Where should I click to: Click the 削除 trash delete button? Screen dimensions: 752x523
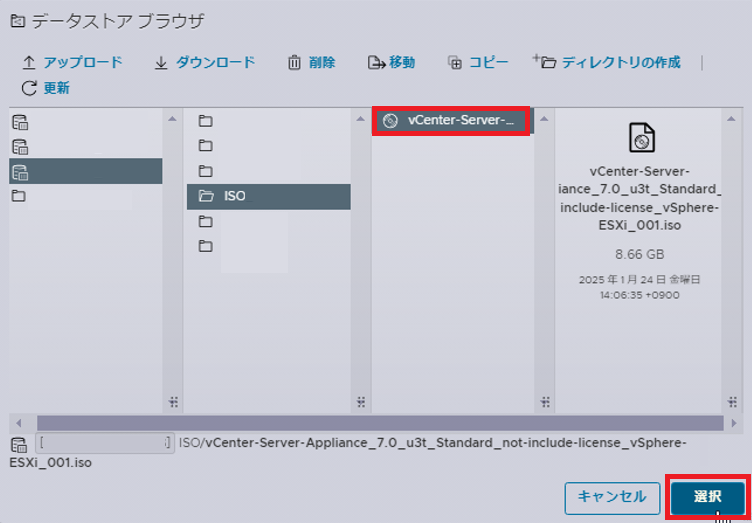click(x=311, y=63)
